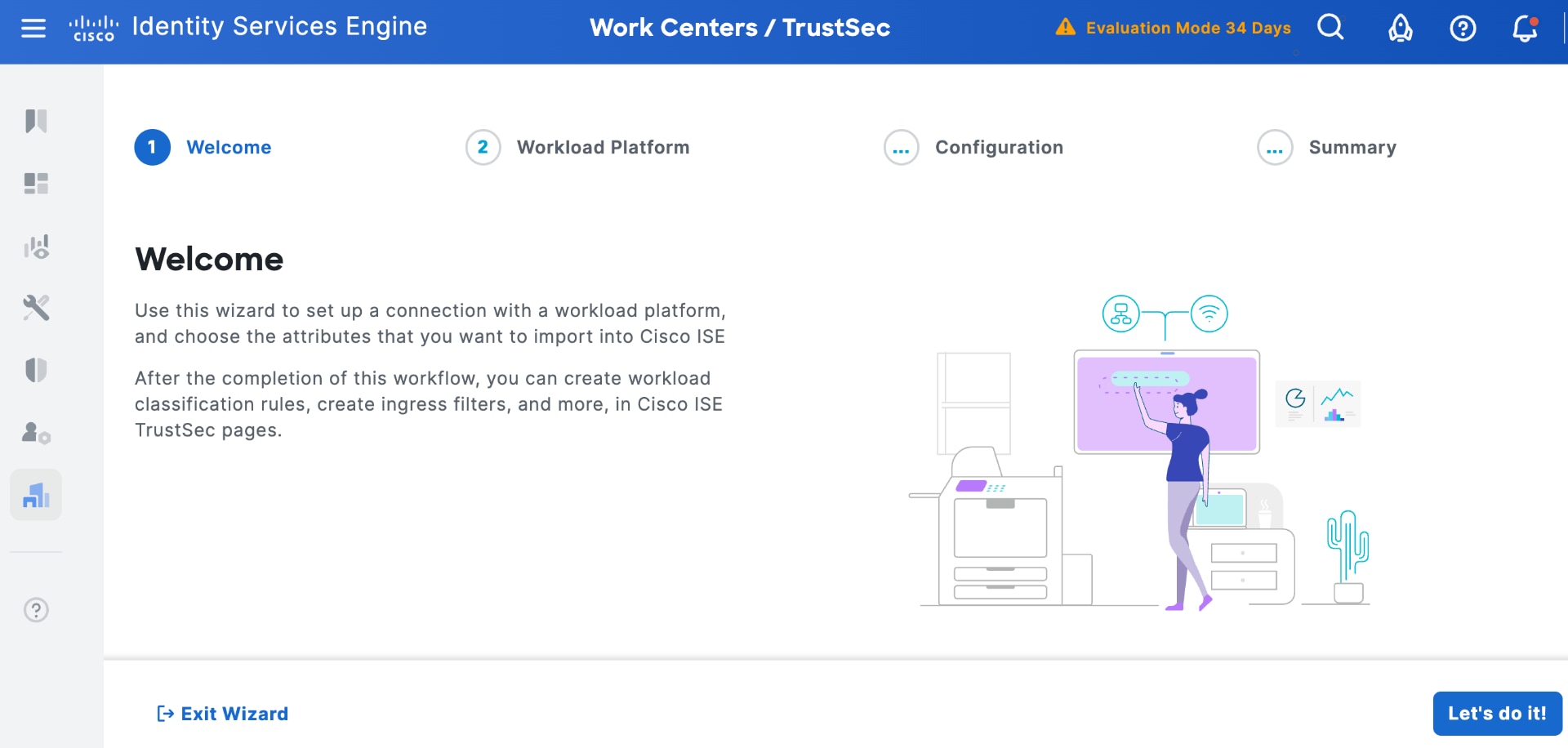Open the Bookmarks sidebar icon
Screen dimensions: 1568x748
pyautogui.click(x=36, y=121)
